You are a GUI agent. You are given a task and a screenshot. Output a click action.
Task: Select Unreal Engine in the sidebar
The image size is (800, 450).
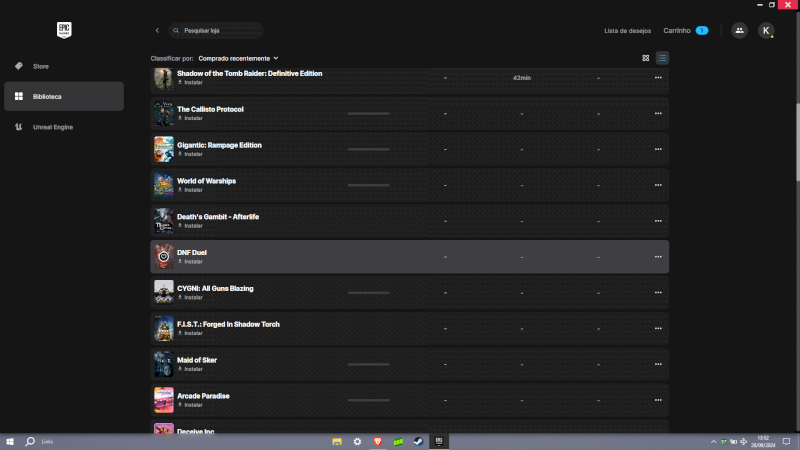coord(53,127)
